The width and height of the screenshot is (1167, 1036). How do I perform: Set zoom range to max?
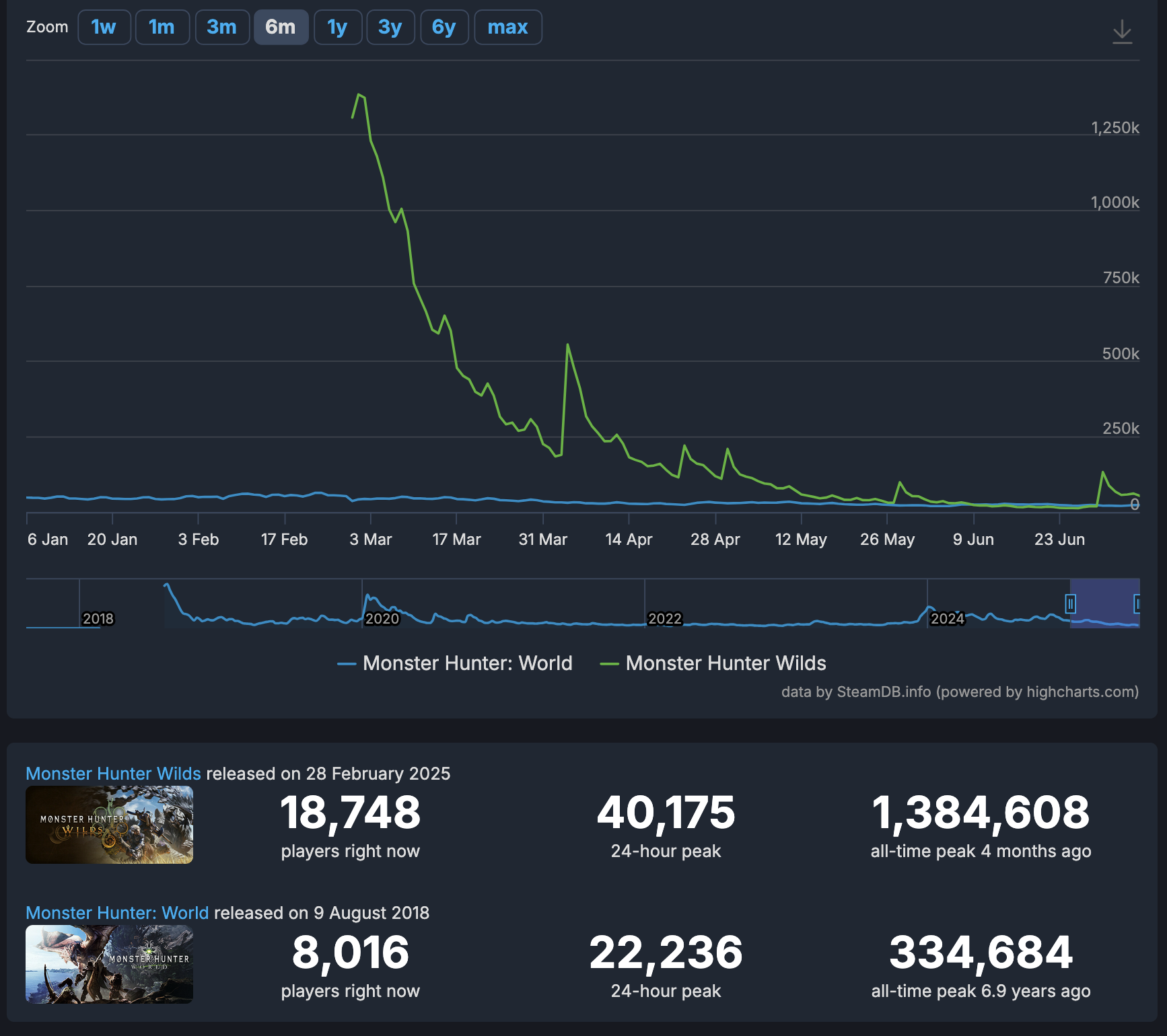tap(508, 28)
